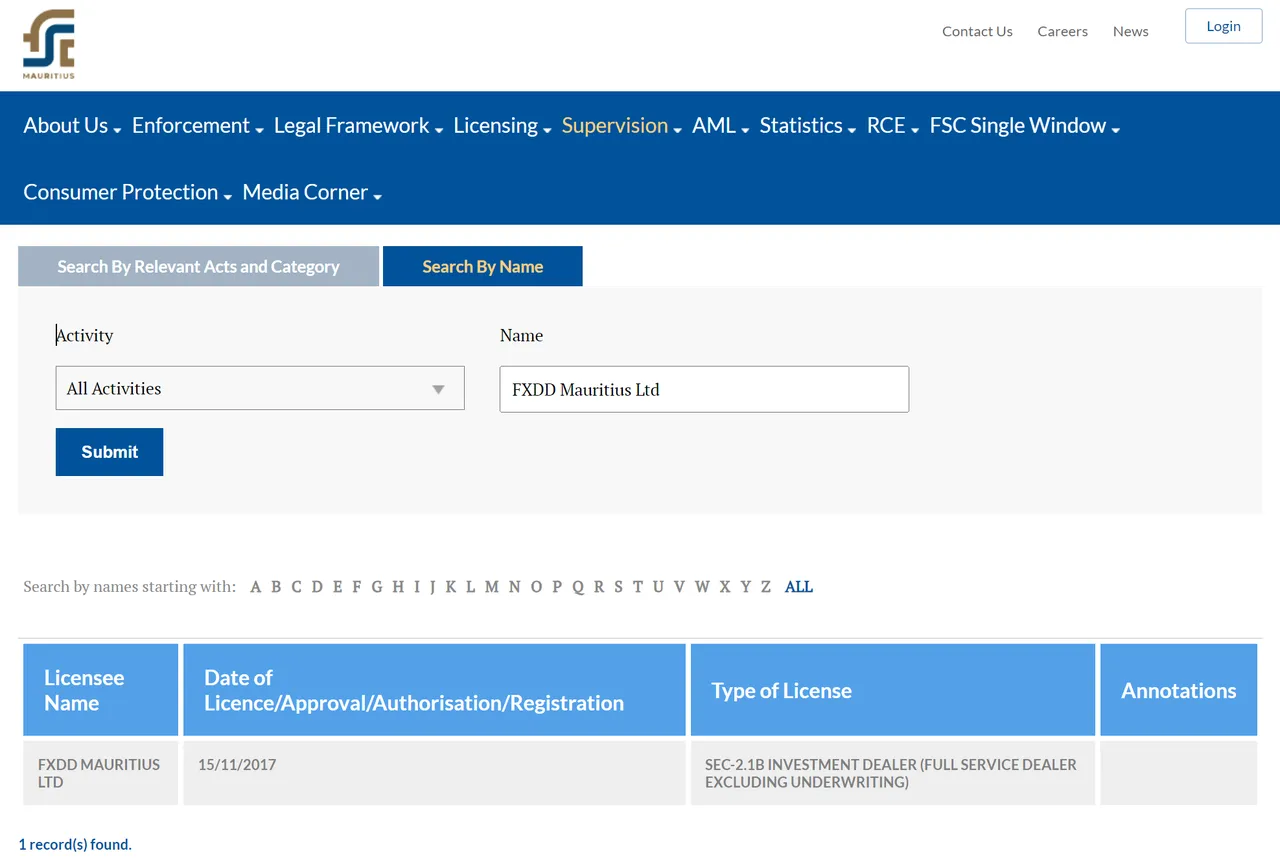Expand the Consumer Protection menu

[x=127, y=192]
